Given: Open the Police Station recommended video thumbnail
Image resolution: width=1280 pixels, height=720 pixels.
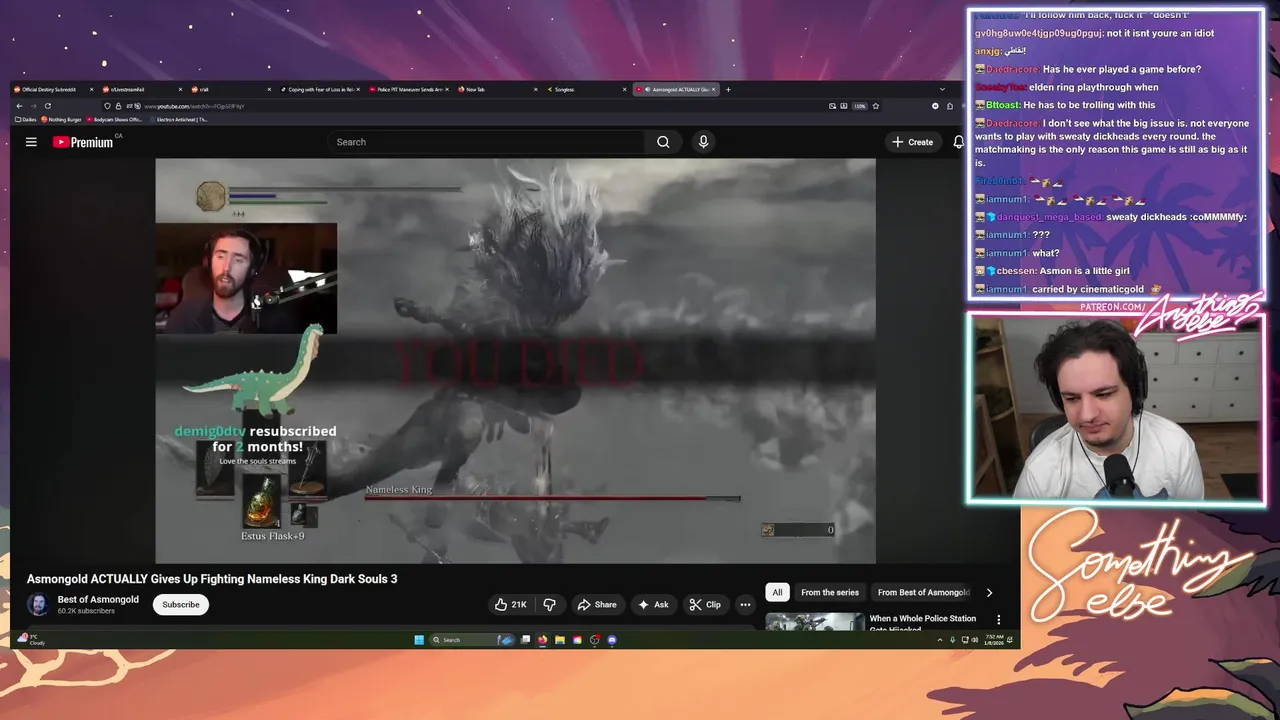Looking at the screenshot, I should [815, 621].
